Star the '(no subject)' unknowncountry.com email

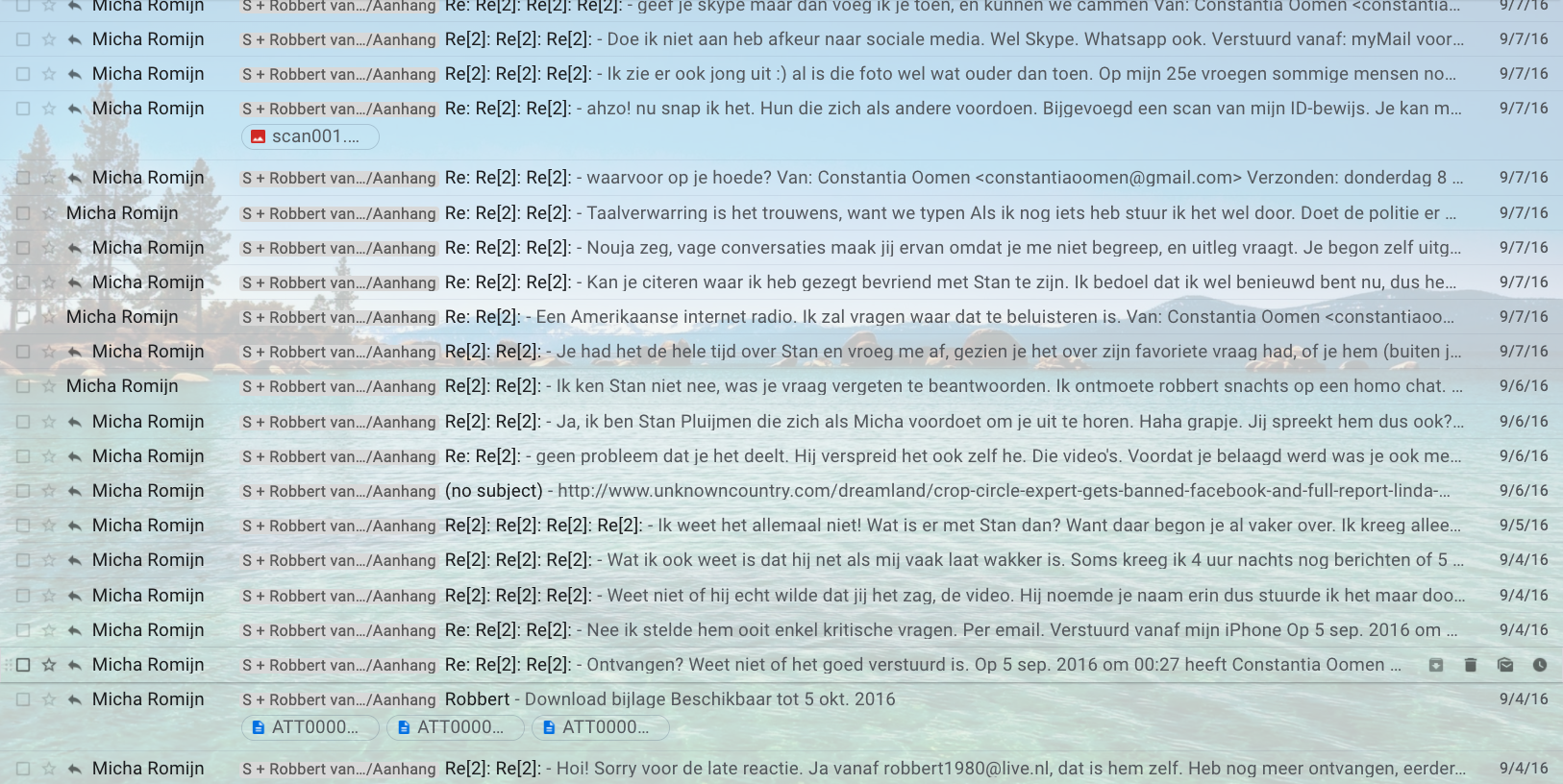49,491
